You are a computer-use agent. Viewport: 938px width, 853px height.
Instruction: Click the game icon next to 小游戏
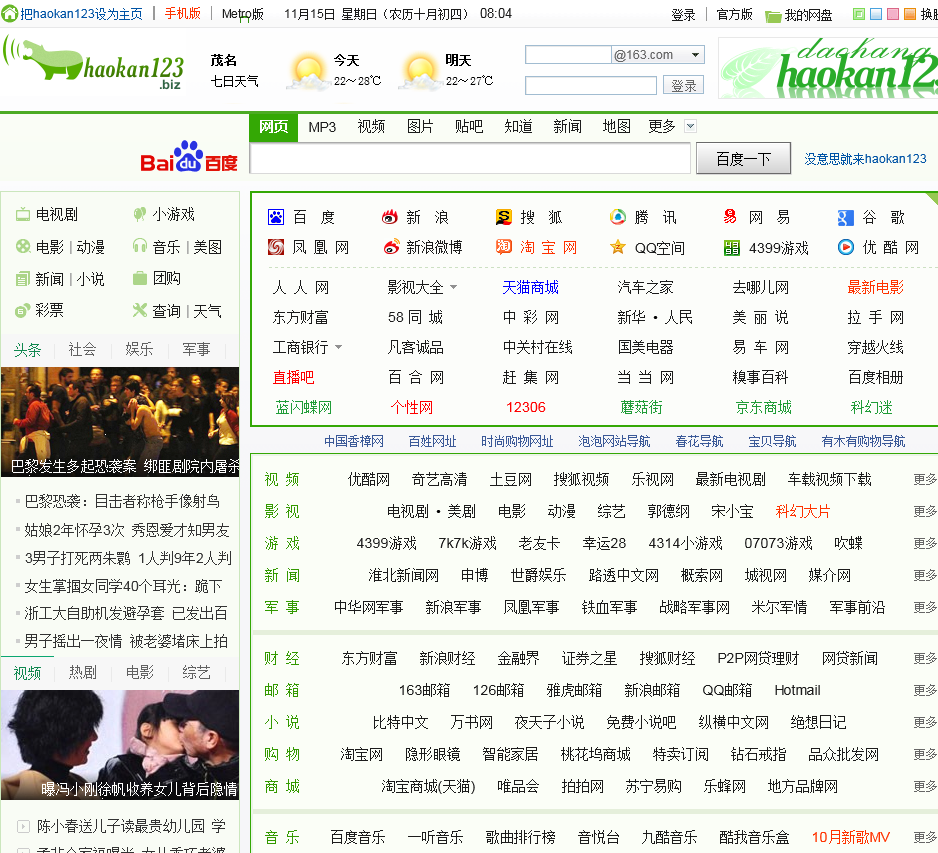tap(139, 214)
